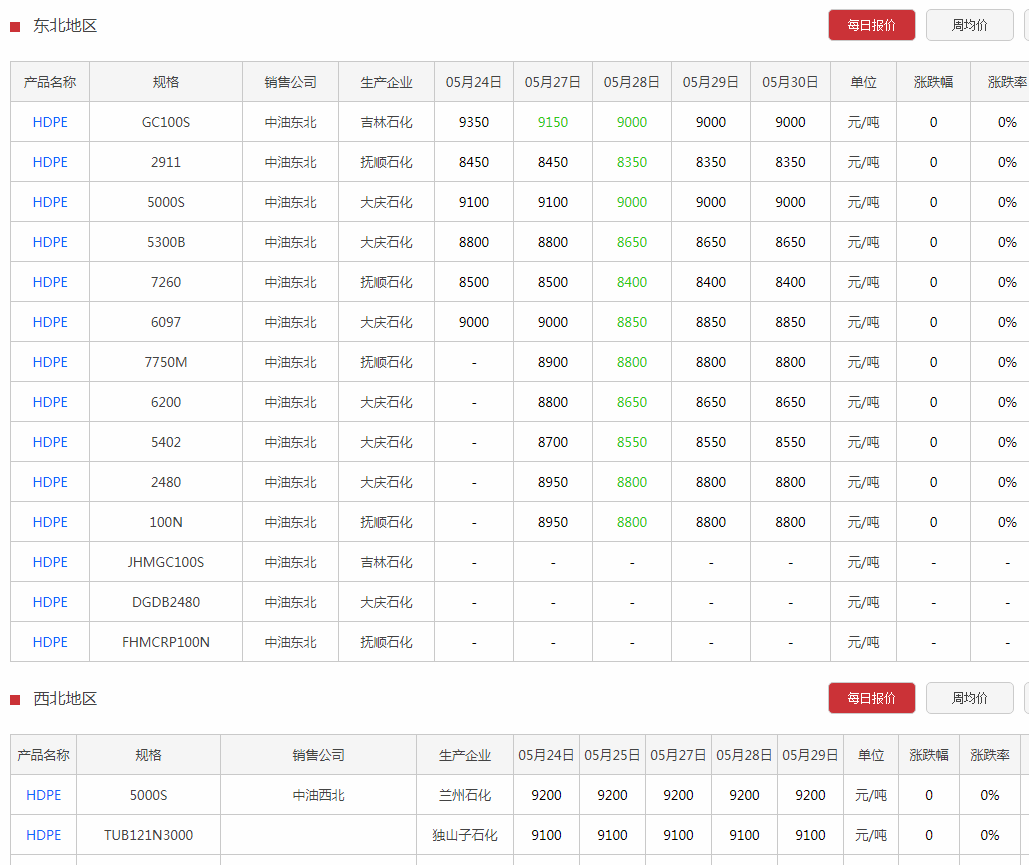Image resolution: width=1029 pixels, height=865 pixels.
Task: Open HDPE link in 5402 row
Action: [50, 442]
